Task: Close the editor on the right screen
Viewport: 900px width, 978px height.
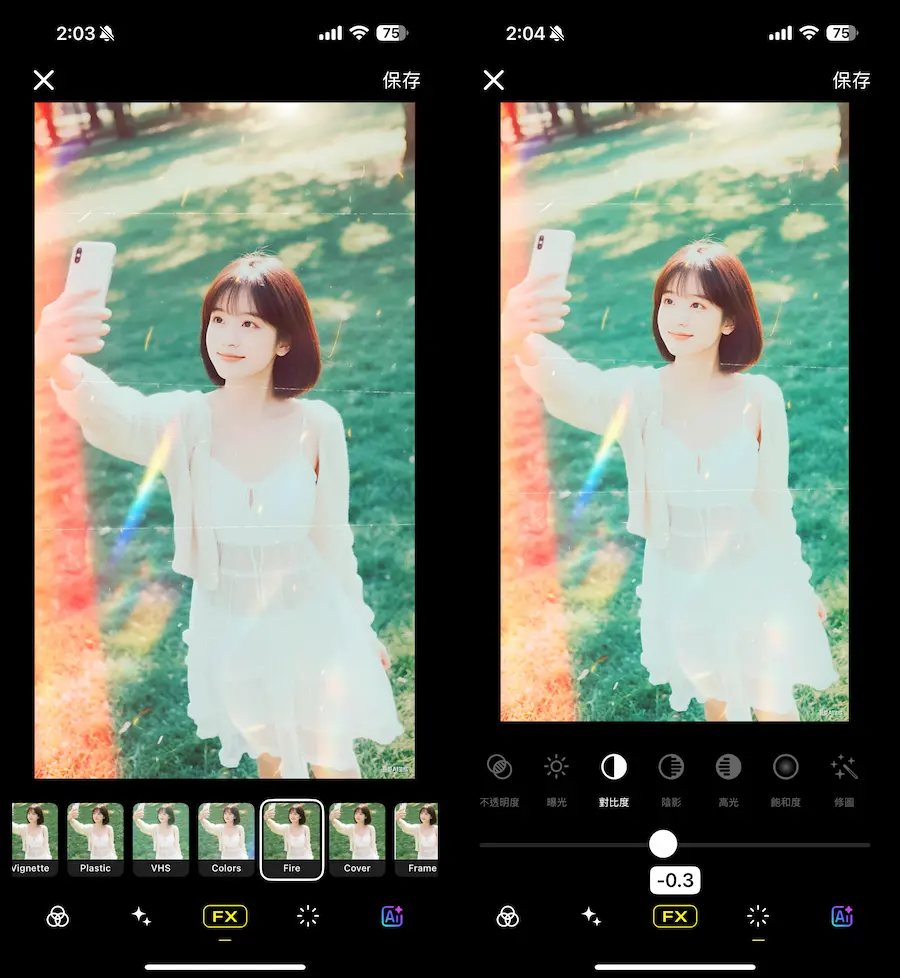Action: pos(494,80)
